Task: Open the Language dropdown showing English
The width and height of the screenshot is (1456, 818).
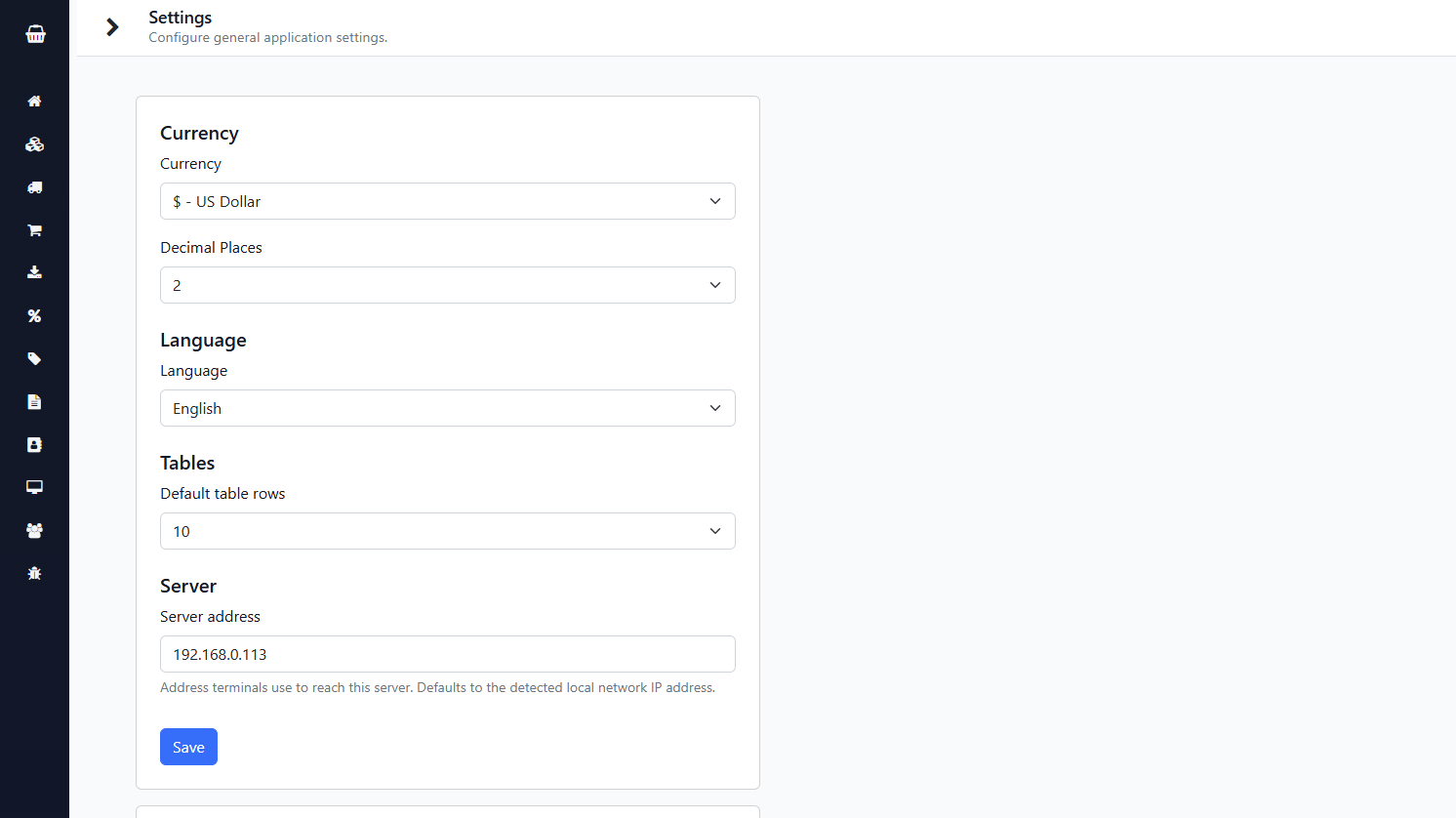Action: (x=448, y=408)
